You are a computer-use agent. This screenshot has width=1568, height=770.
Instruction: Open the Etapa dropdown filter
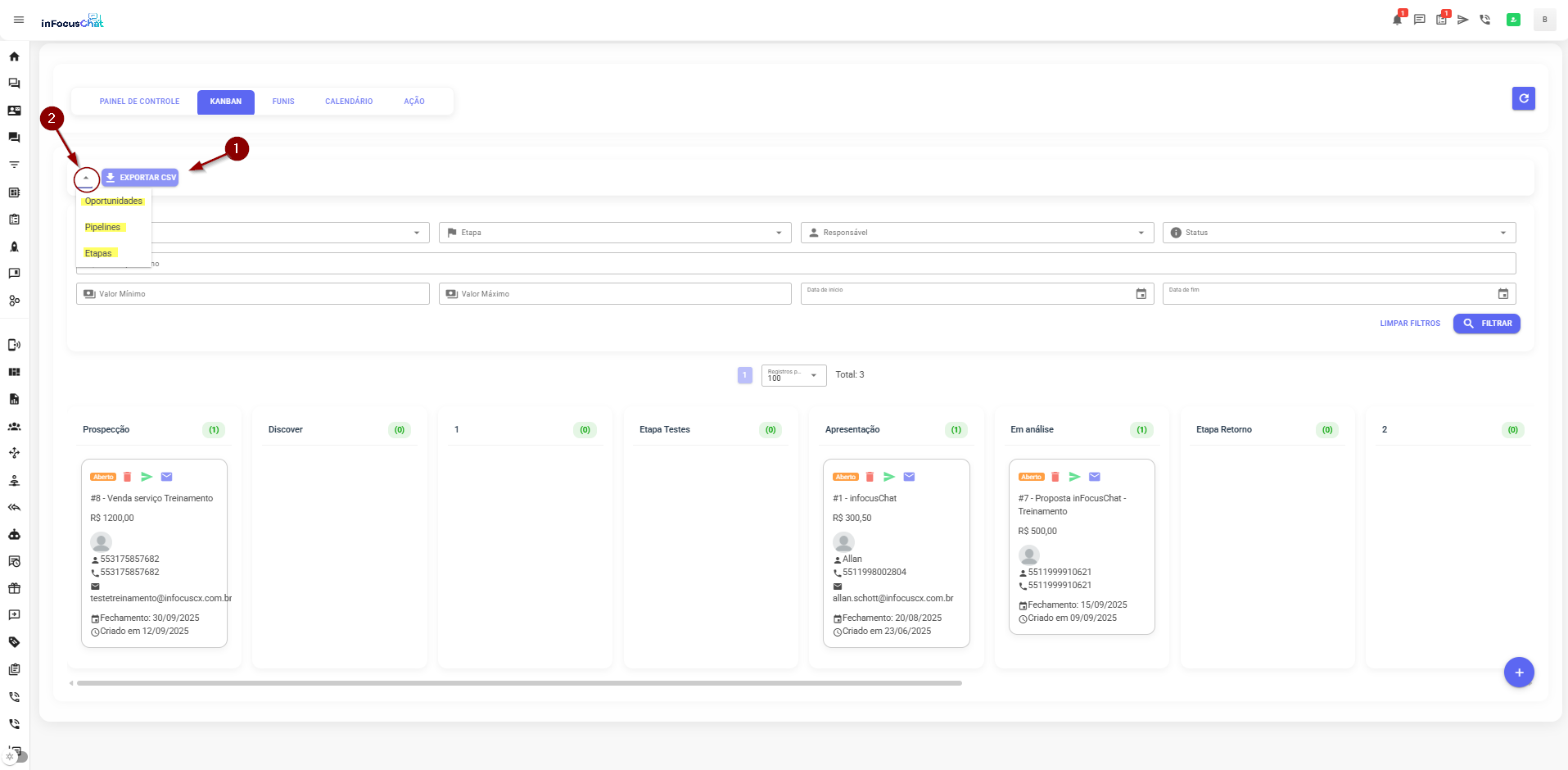[x=614, y=233]
